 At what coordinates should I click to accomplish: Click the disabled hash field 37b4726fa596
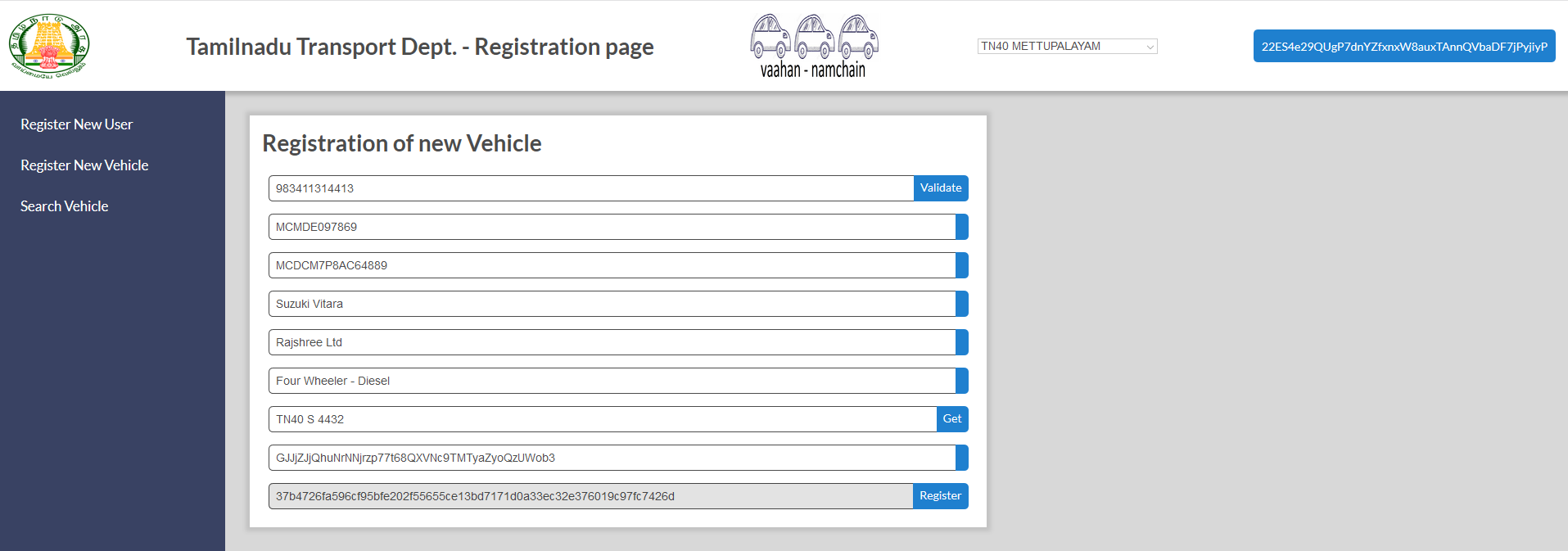click(x=591, y=496)
